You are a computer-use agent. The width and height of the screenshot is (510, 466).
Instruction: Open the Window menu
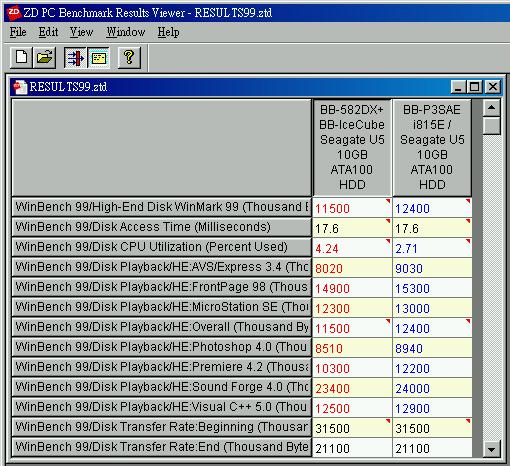tap(126, 32)
